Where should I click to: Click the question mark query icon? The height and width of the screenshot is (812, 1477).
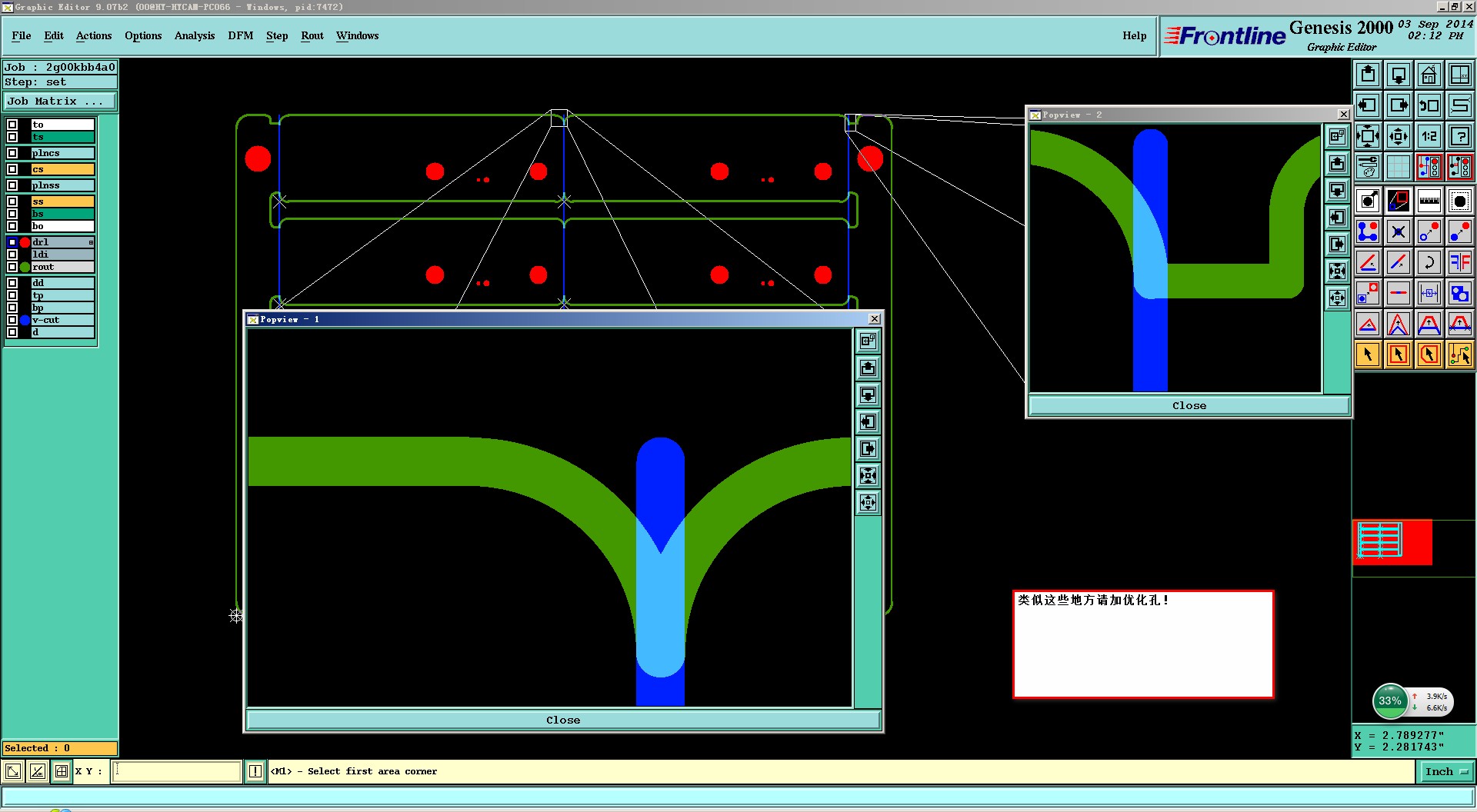click(1460, 136)
